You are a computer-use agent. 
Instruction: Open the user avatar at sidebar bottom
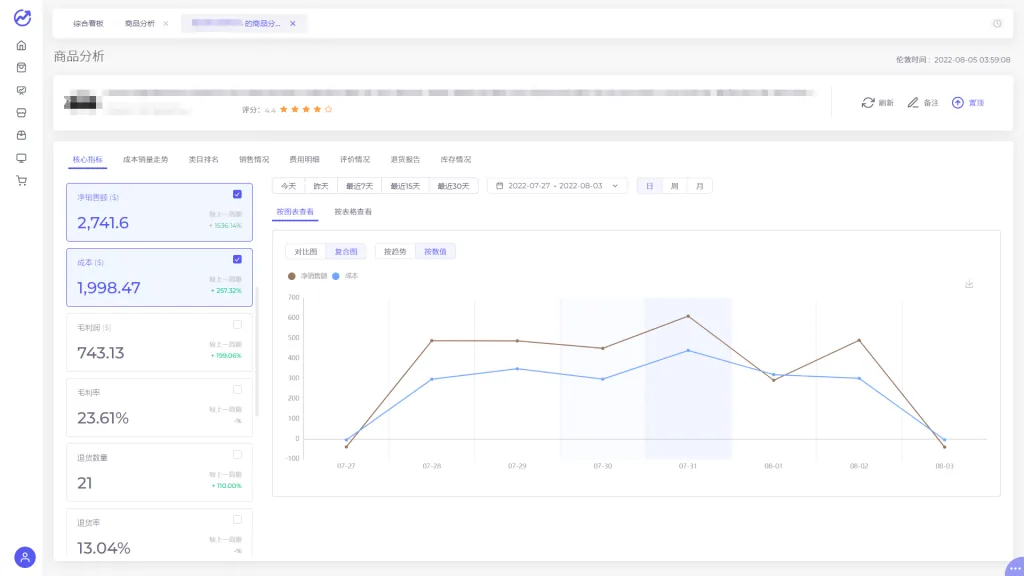click(x=25, y=557)
